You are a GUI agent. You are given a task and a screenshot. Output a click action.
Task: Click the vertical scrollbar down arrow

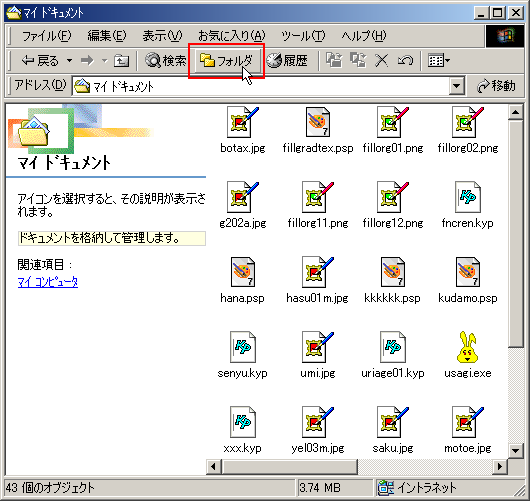click(x=515, y=450)
